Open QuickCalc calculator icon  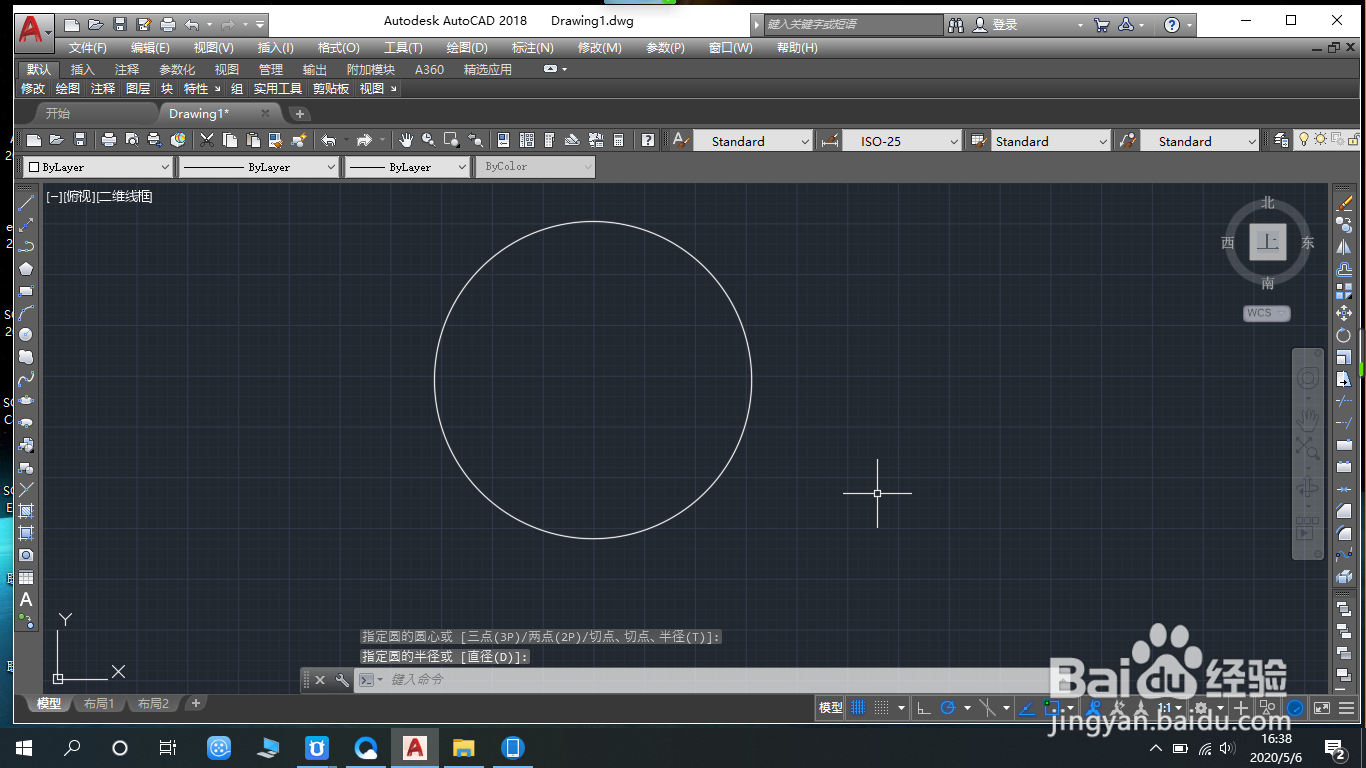pos(619,140)
